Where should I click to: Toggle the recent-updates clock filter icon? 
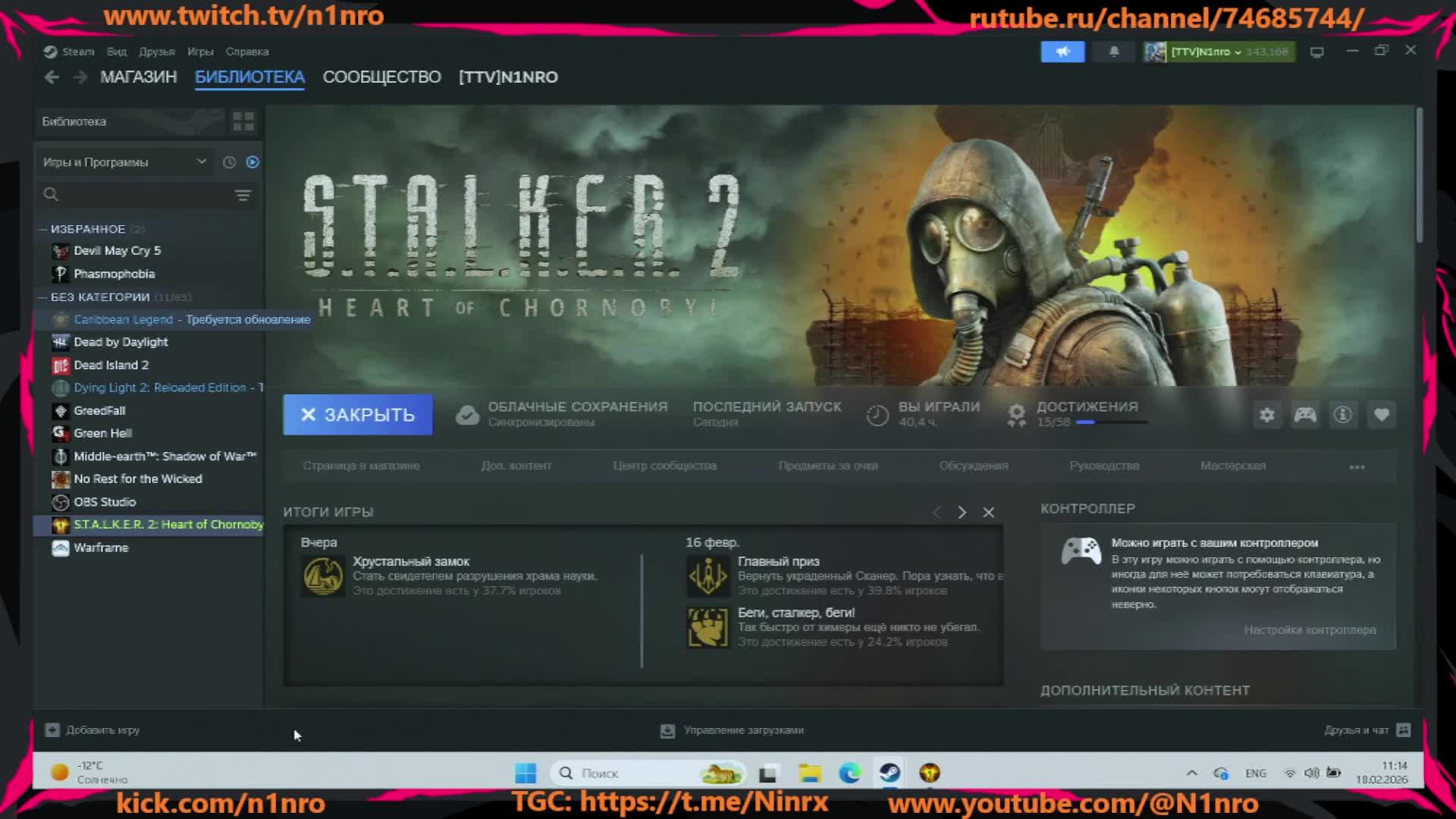click(229, 162)
